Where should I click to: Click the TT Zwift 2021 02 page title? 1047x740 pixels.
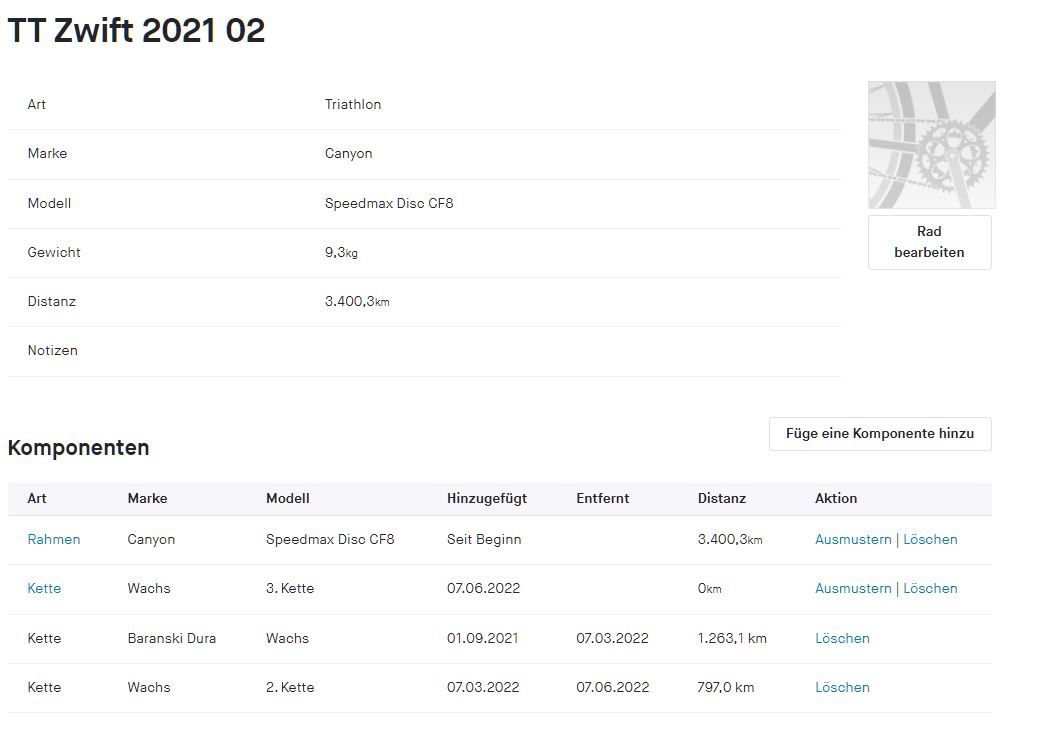137,31
